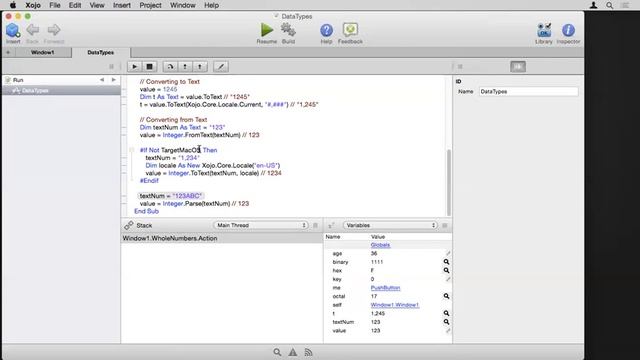
Task: Click the Step Into debugger button
Action: [x=185, y=67]
